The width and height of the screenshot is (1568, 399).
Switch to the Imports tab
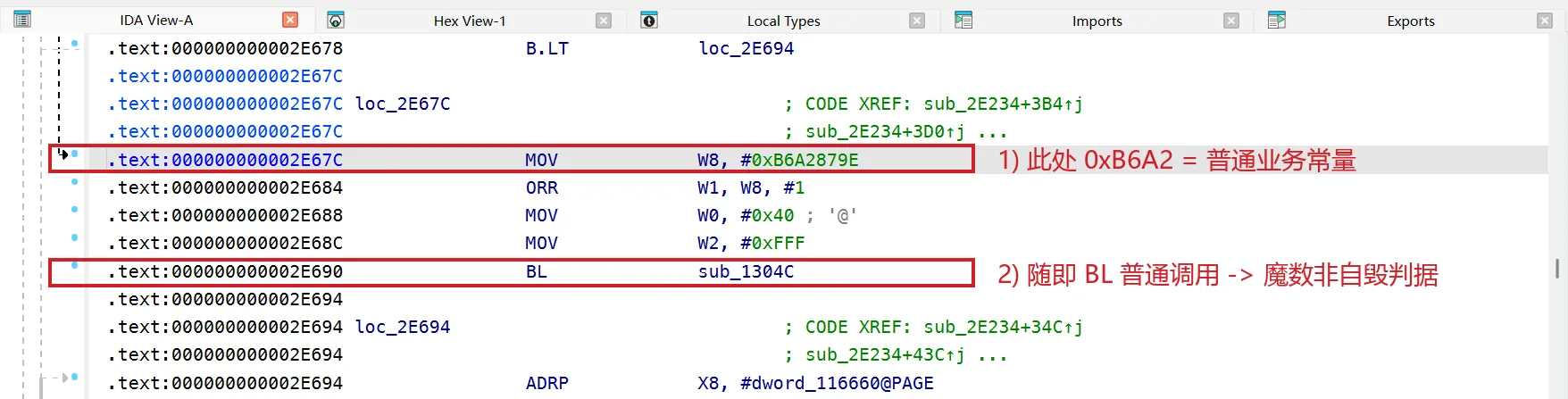pos(1097,21)
